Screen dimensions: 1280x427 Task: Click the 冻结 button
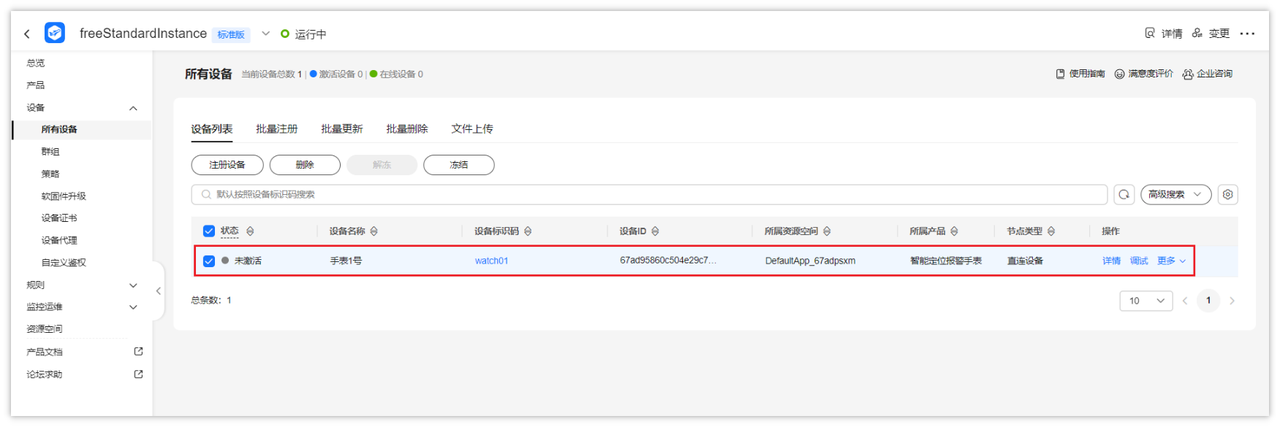(458, 165)
